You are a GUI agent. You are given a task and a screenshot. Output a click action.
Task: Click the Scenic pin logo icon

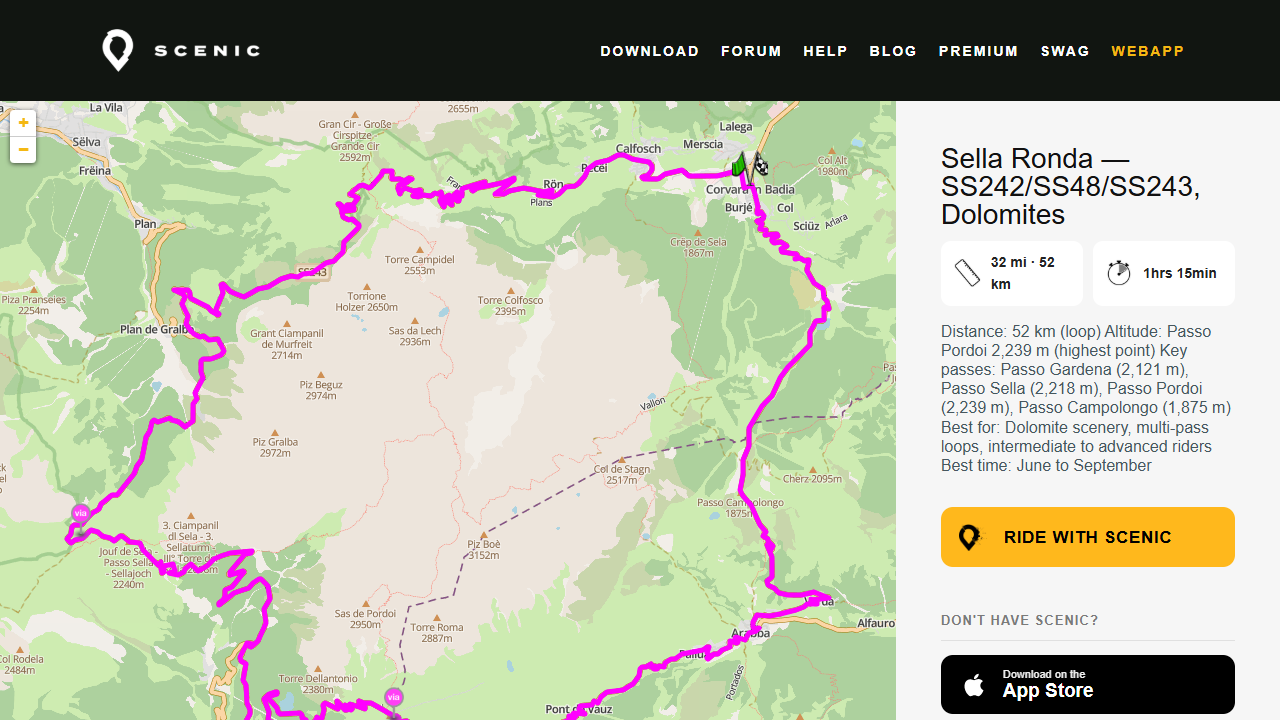coord(117,50)
